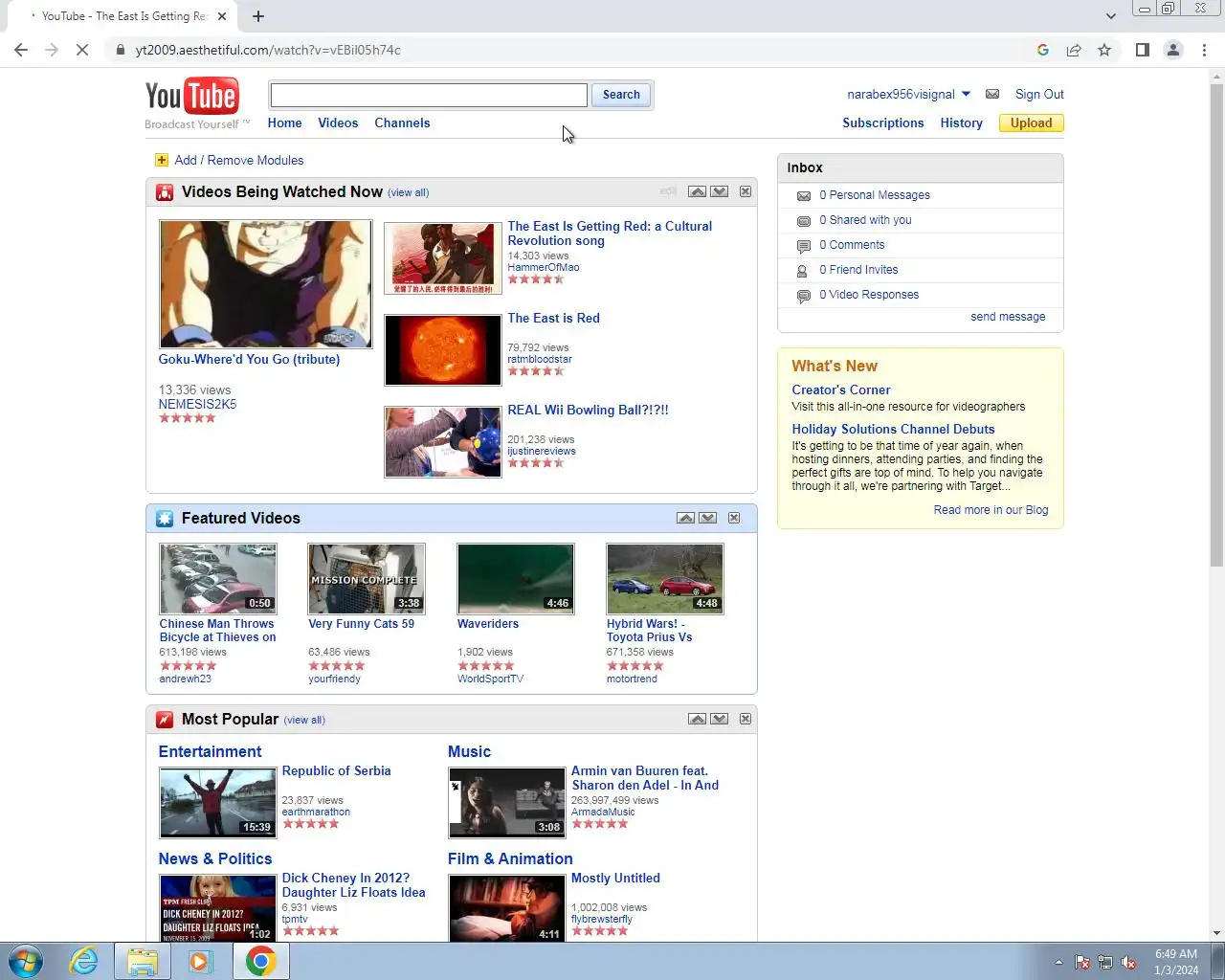Click Chrome stop loading button
Image resolution: width=1225 pixels, height=980 pixels.
click(82, 50)
